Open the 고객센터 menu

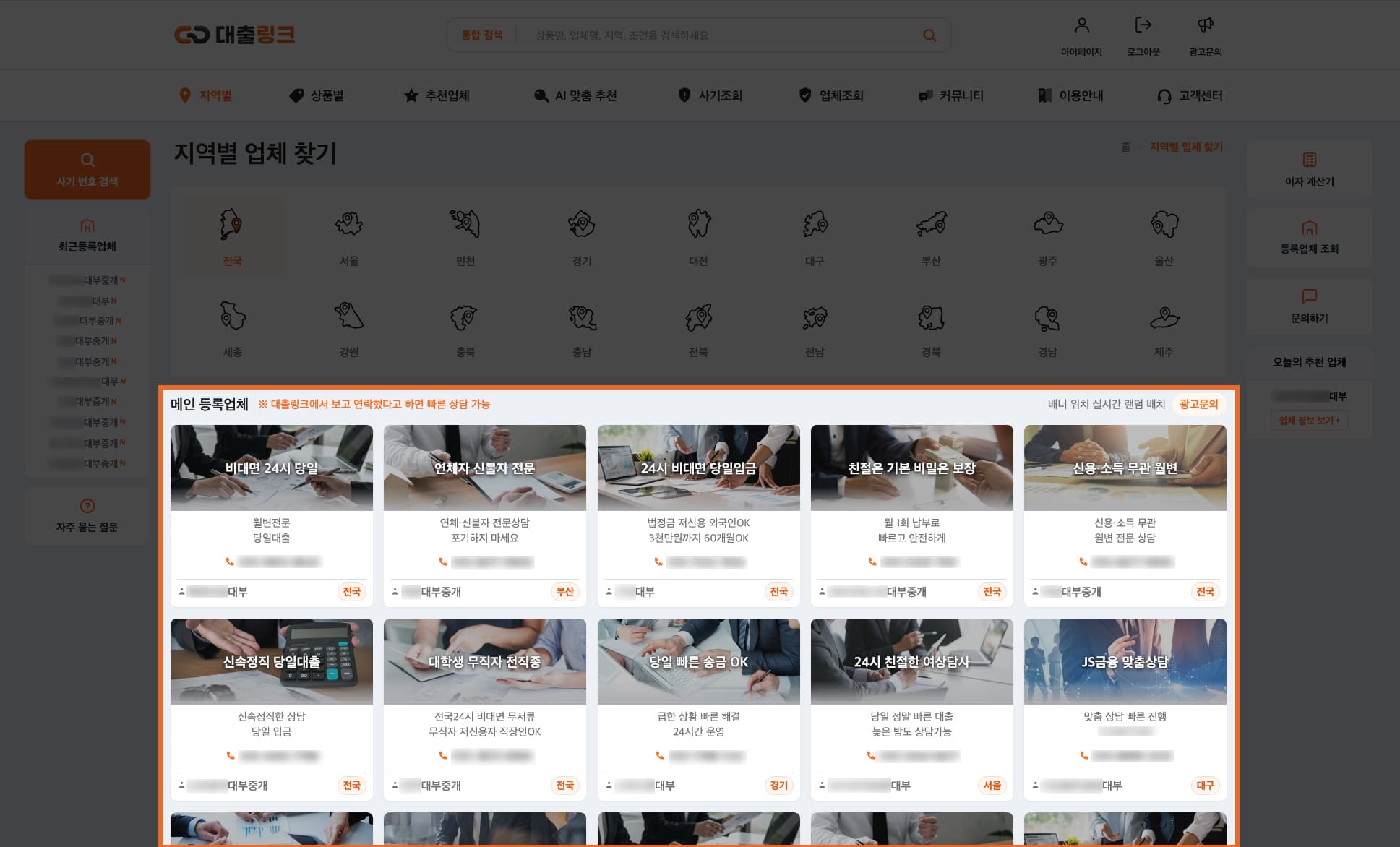[1189, 95]
